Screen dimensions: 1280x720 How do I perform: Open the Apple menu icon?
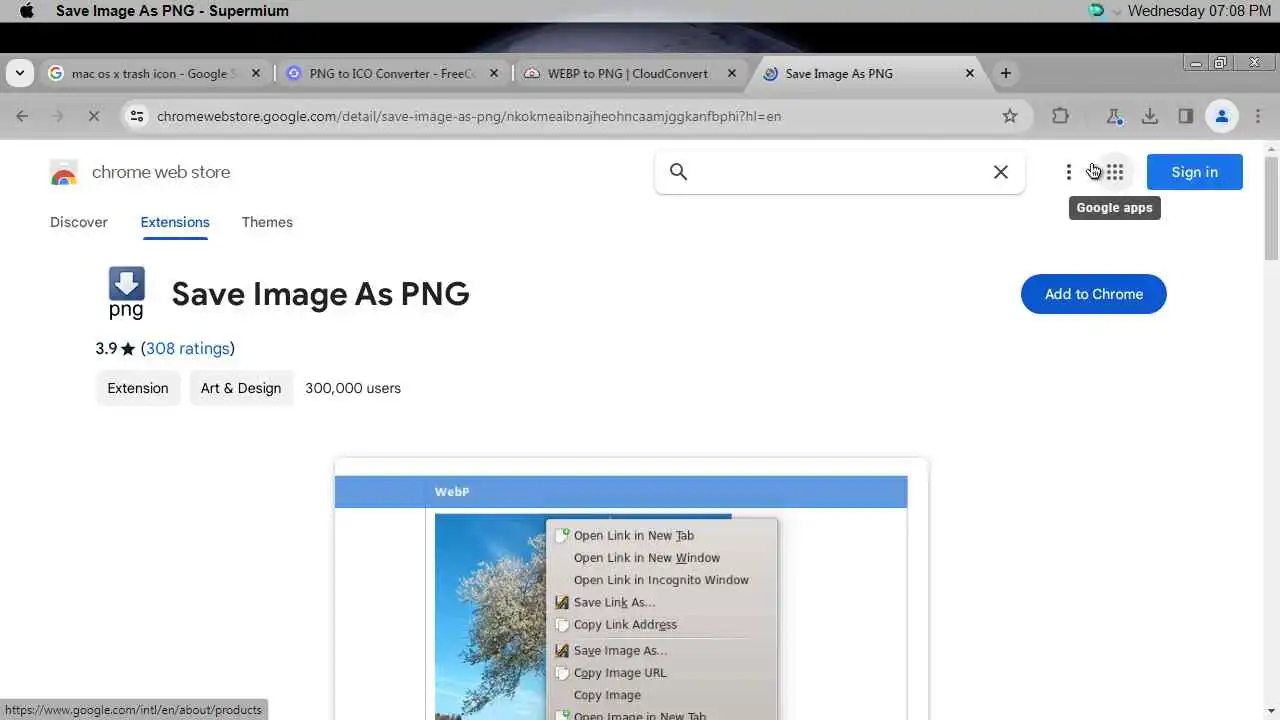[27, 11]
